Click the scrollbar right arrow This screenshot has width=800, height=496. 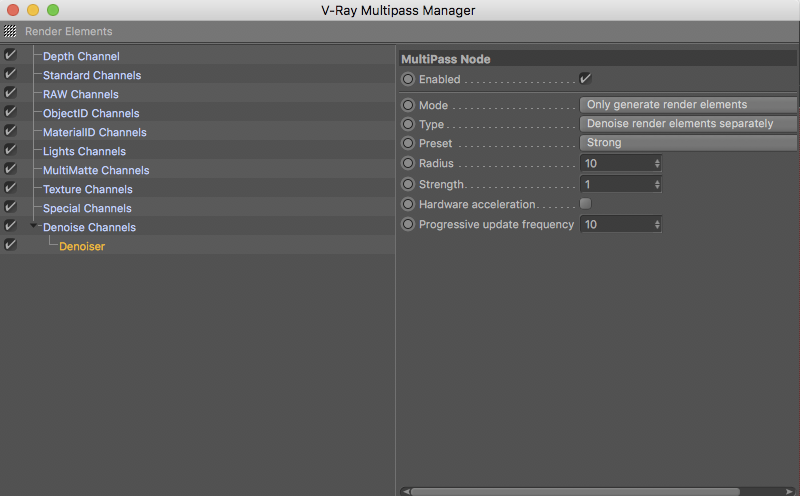click(x=789, y=491)
